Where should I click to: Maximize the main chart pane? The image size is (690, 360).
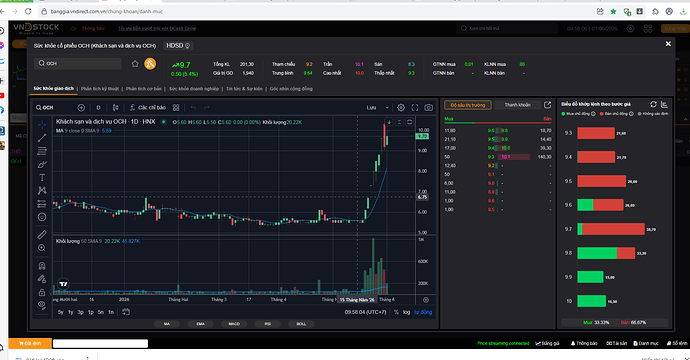pos(409,122)
